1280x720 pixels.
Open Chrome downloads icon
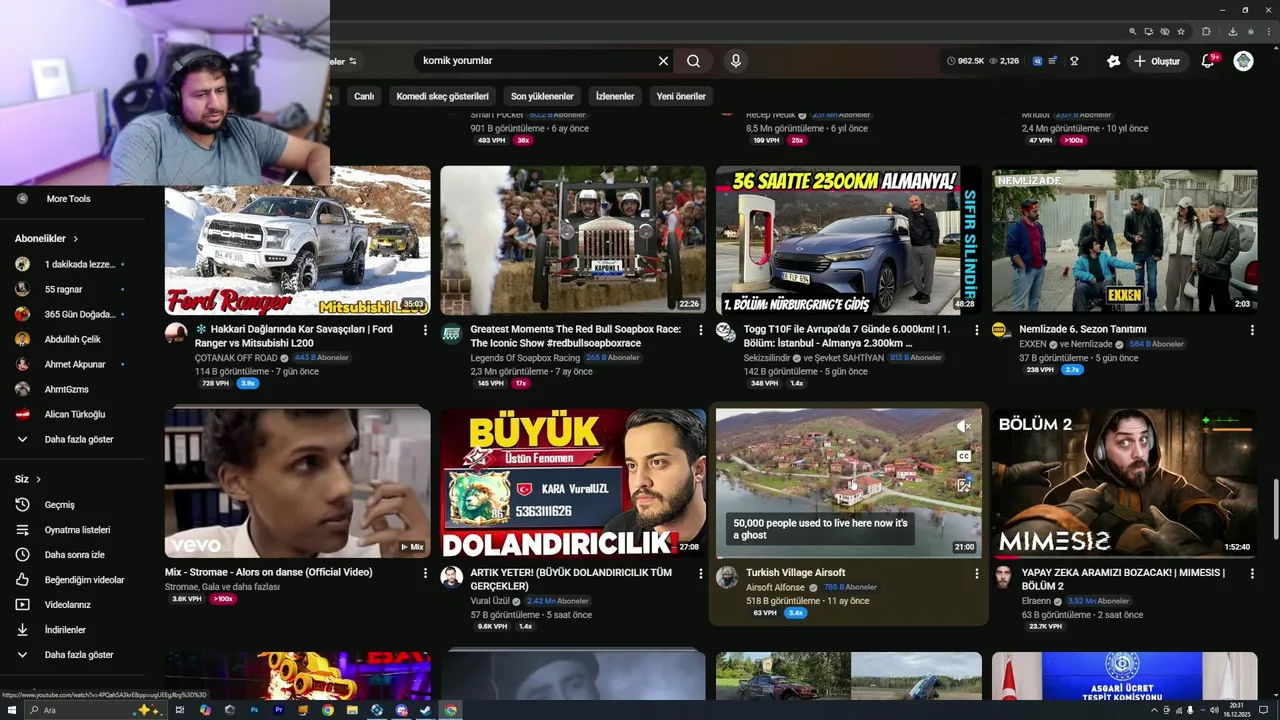[x=1232, y=32]
